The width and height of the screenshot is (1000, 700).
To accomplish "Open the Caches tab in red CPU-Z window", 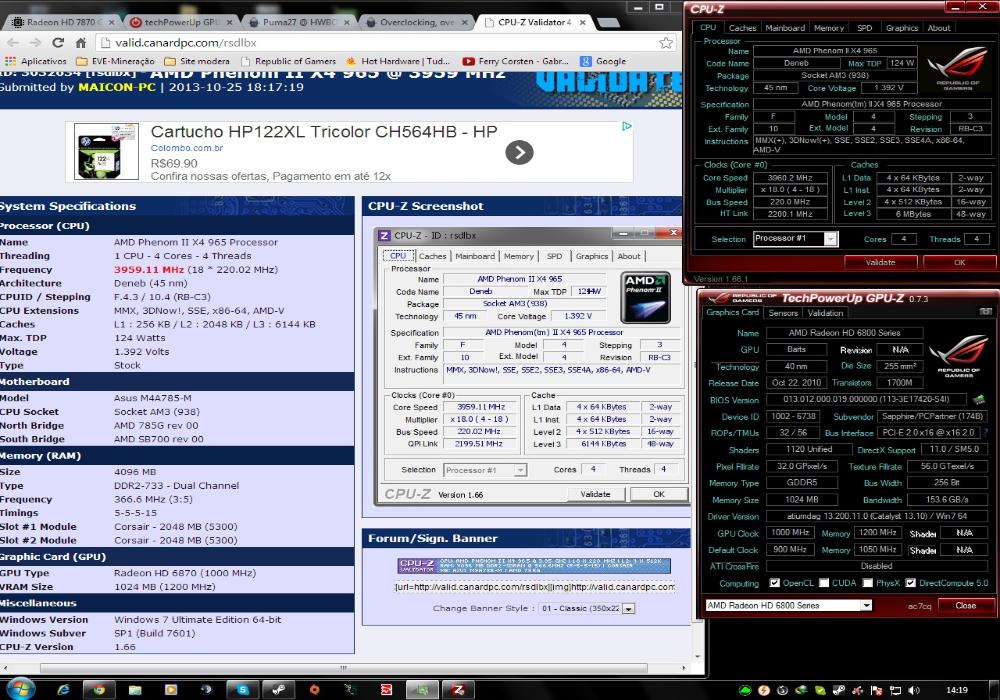I will tap(742, 28).
